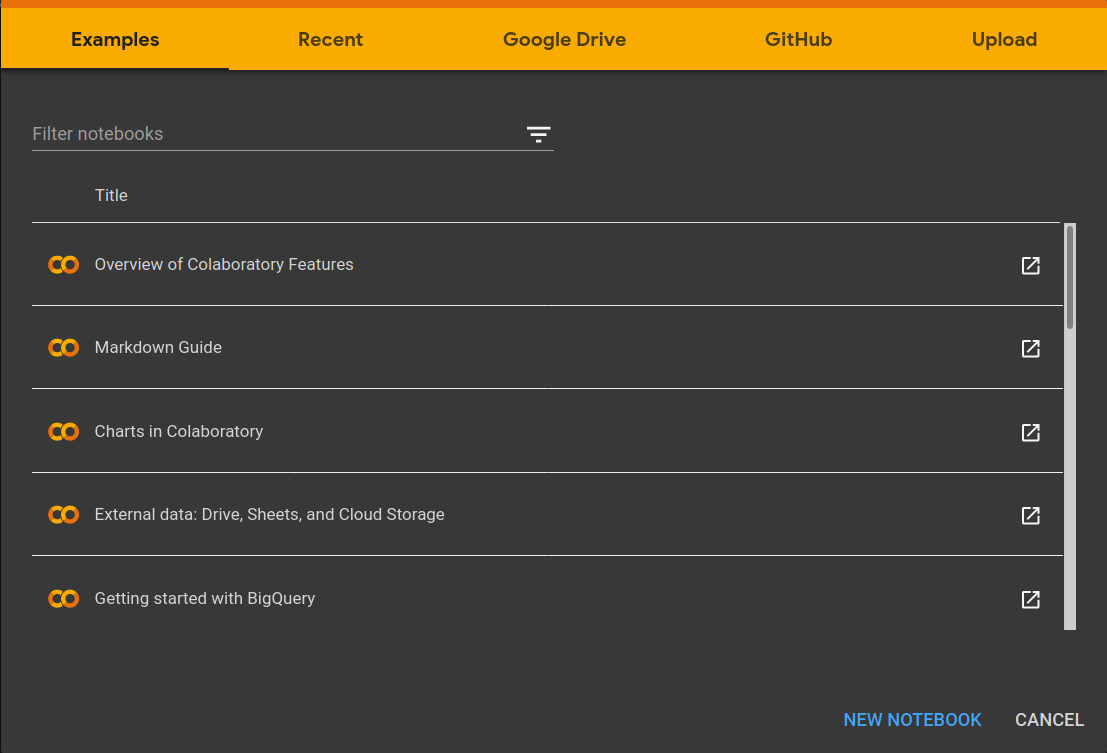Click the notebook list scrollbar thumb
Image resolution: width=1107 pixels, height=753 pixels.
[x=1070, y=277]
